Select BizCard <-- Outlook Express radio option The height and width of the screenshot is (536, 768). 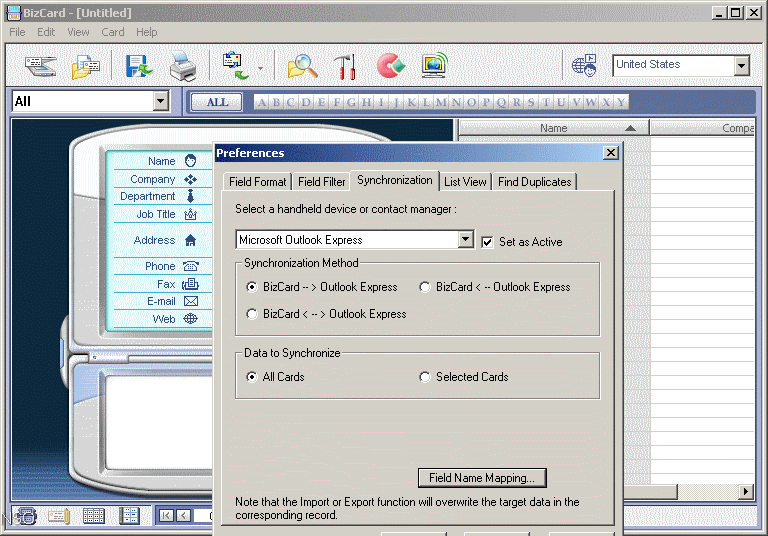pos(425,287)
